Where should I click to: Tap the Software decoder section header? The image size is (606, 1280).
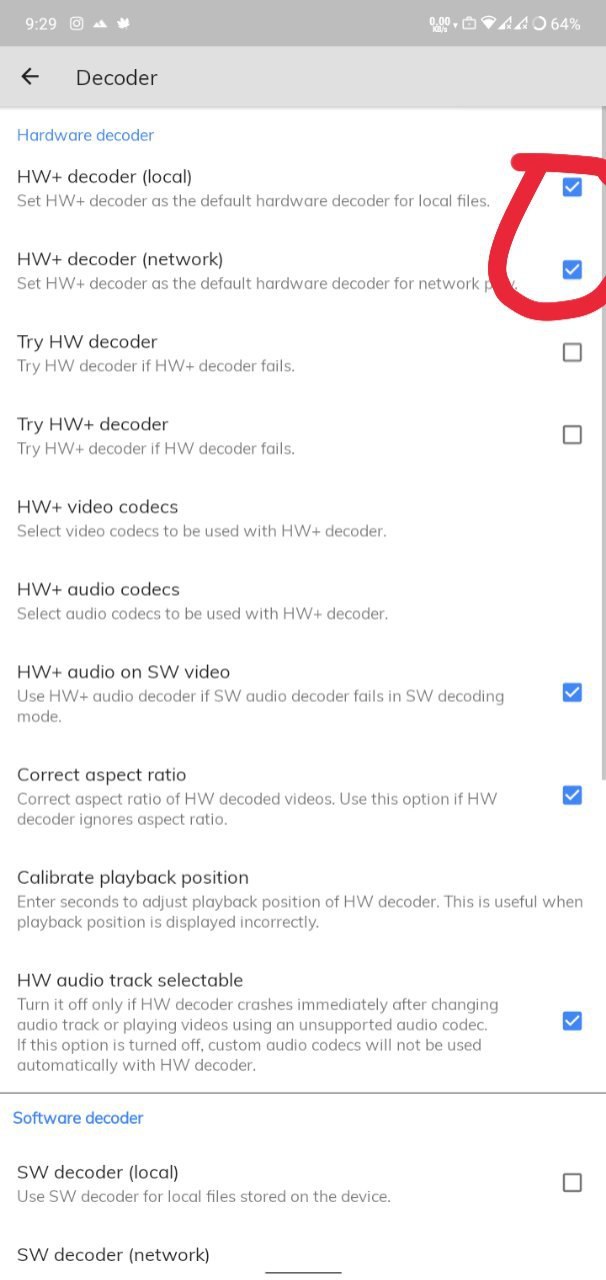point(78,1118)
